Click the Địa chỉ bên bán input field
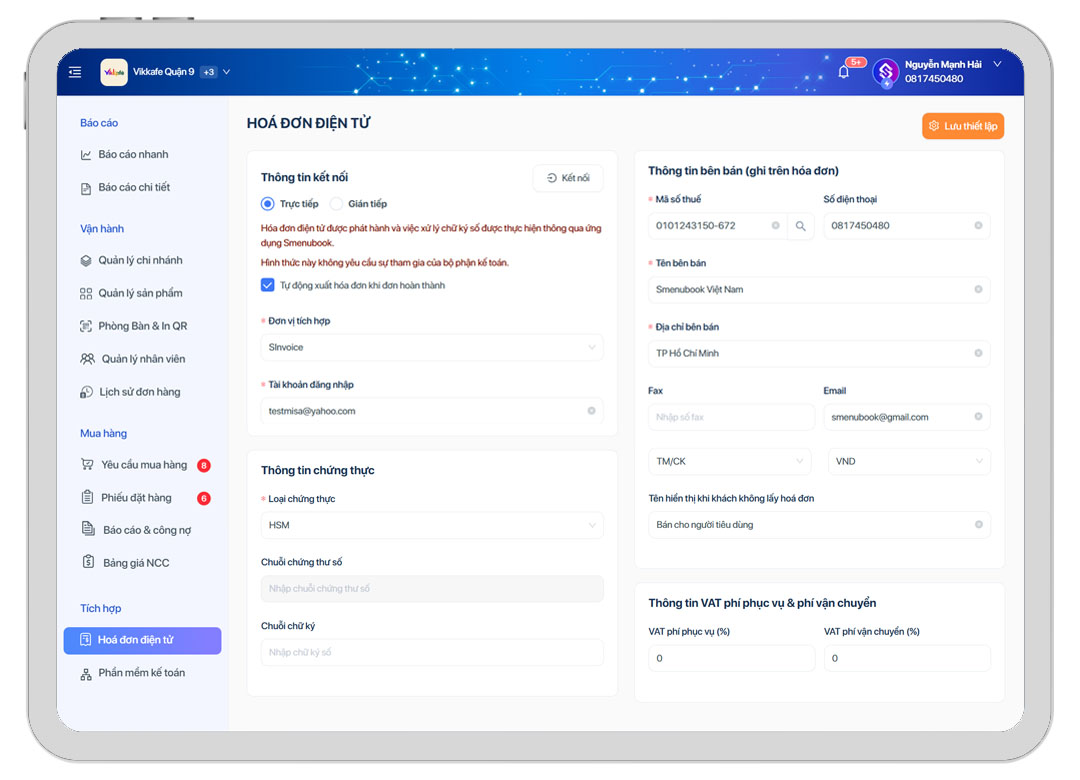The width and height of the screenshot is (1080, 780). (819, 353)
